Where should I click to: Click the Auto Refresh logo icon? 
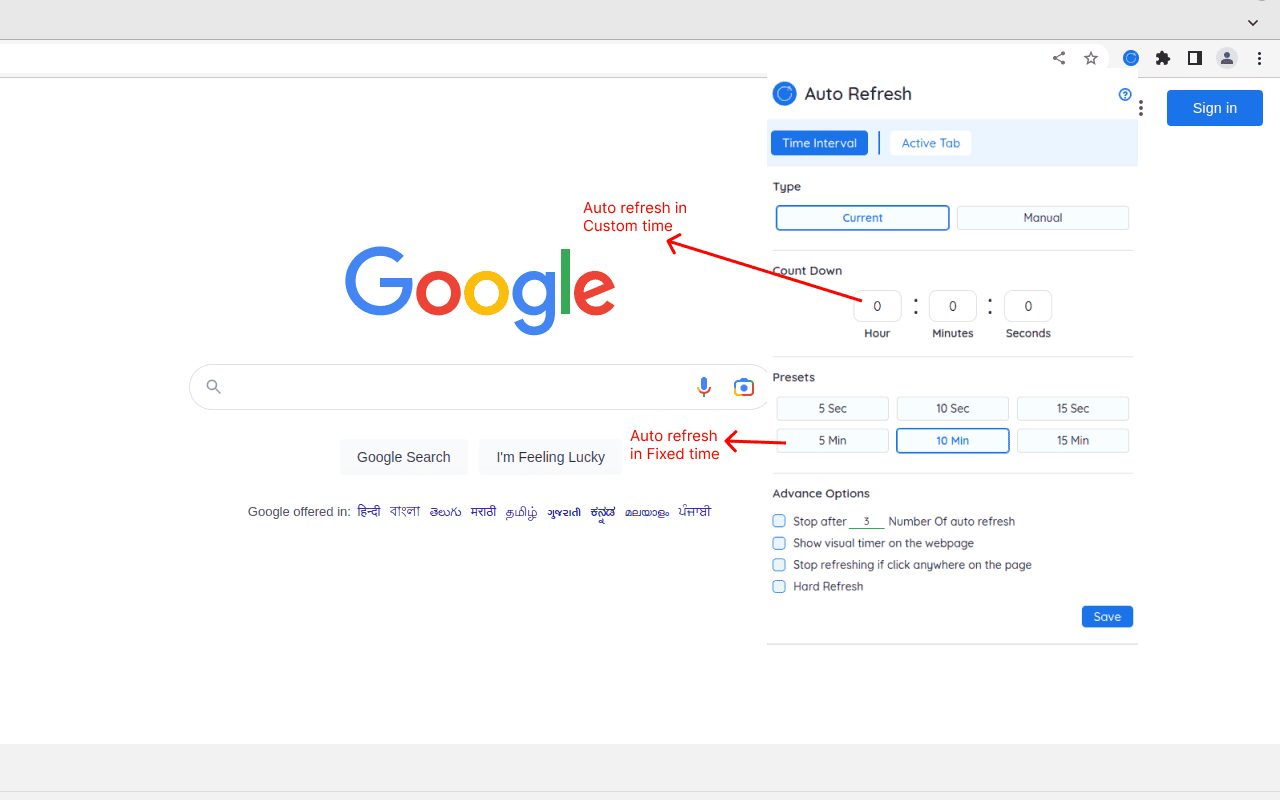pos(785,94)
